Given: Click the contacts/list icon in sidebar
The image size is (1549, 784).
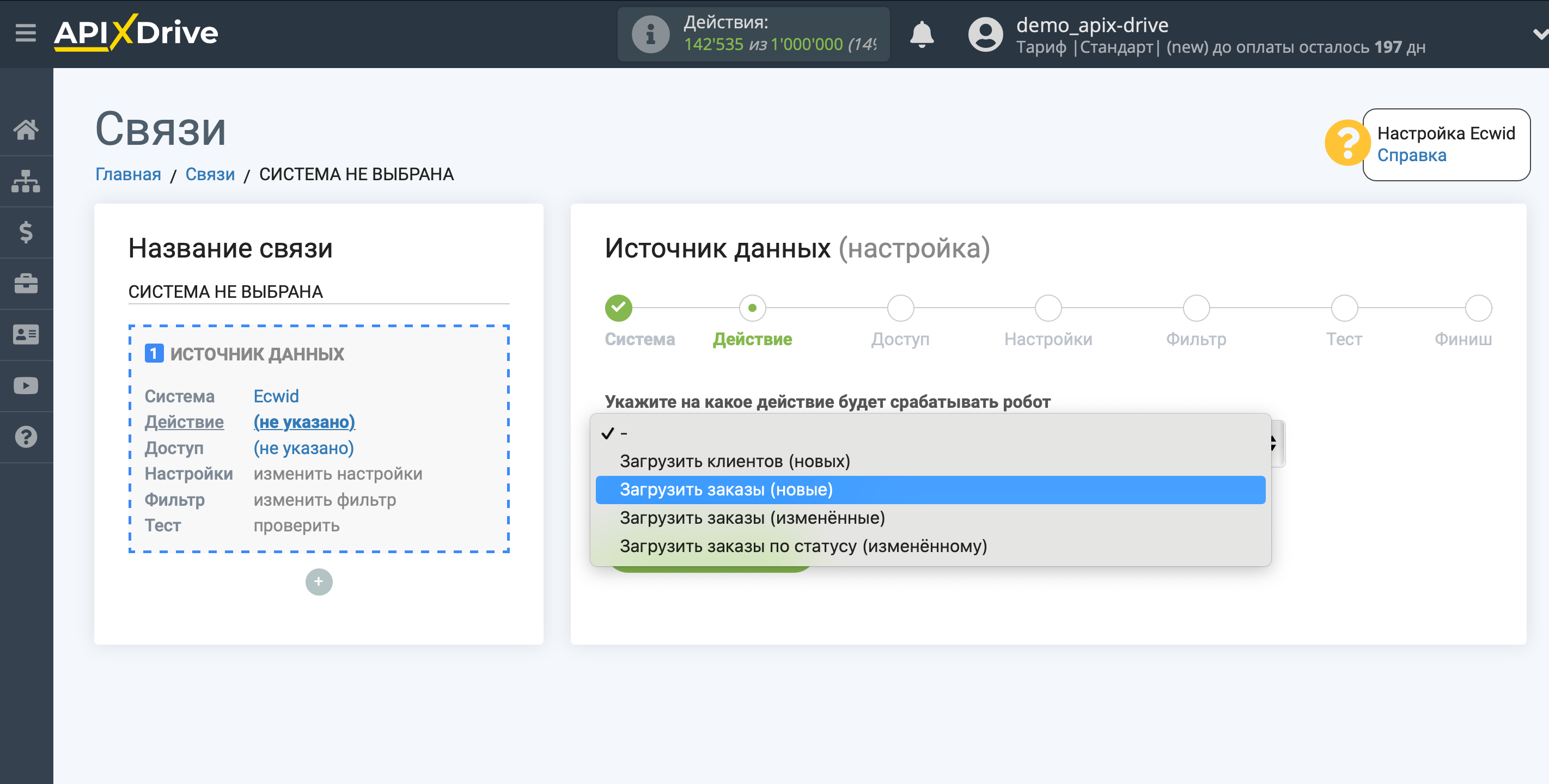Looking at the screenshot, I should [x=27, y=334].
